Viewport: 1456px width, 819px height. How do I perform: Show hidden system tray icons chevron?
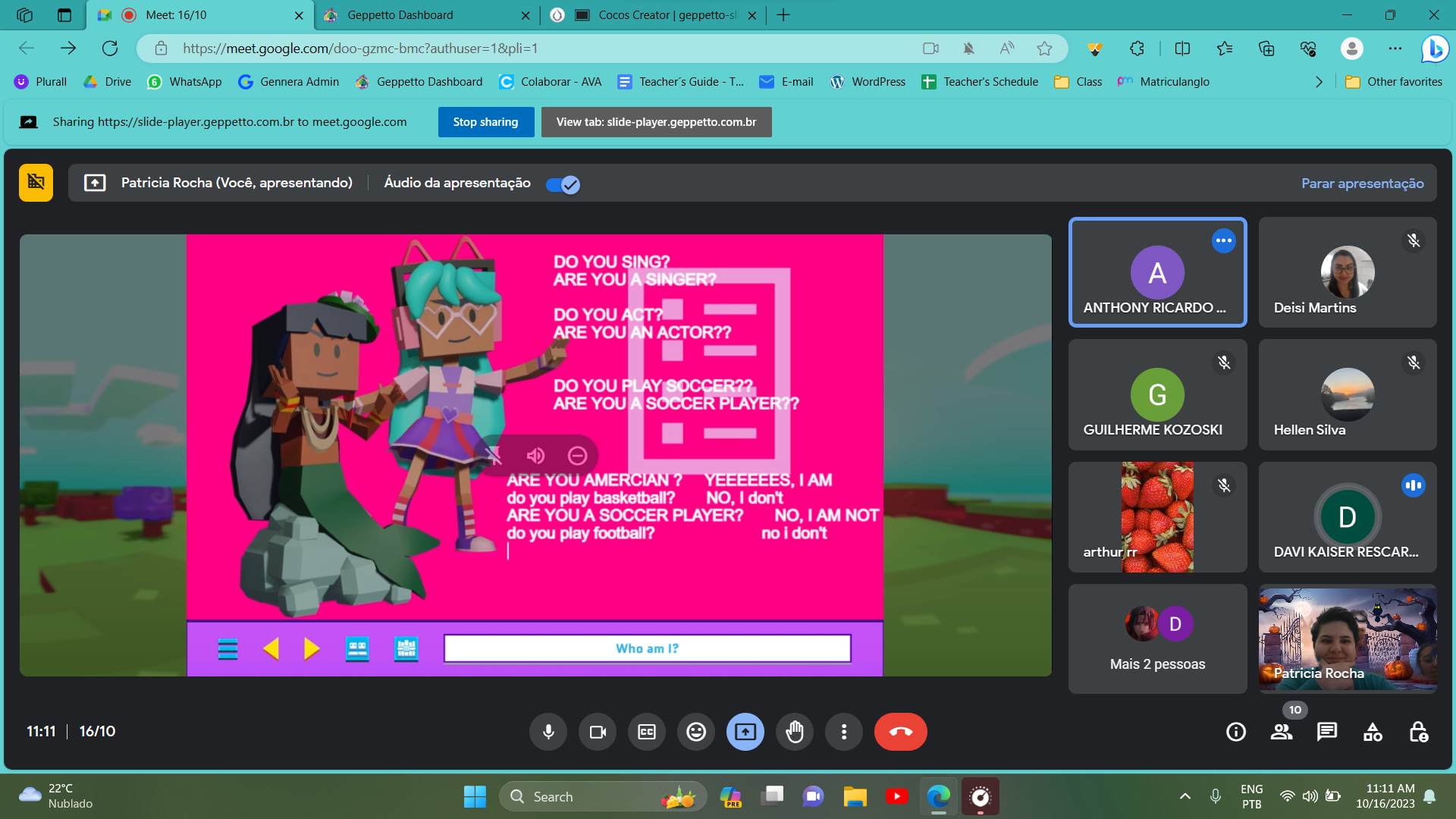[x=1185, y=796]
